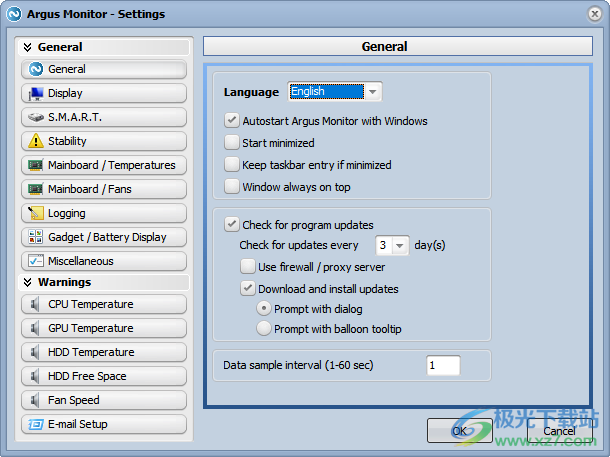Open the S.M.A.R.T. drive icon entry
This screenshot has width=610, height=457.
pos(35,117)
